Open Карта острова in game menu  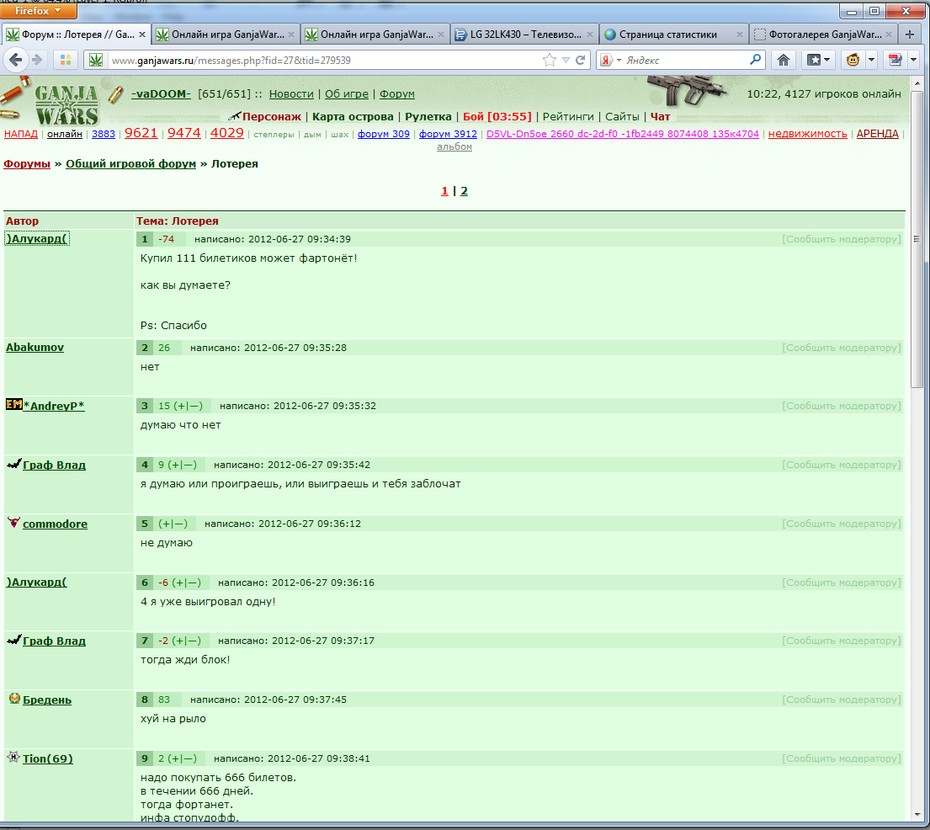353,117
